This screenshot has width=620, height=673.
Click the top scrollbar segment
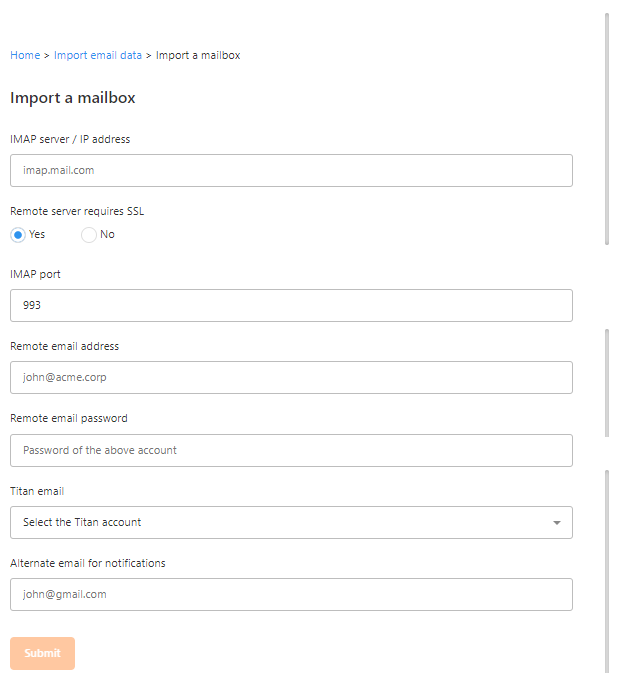pyautogui.click(x=607, y=128)
